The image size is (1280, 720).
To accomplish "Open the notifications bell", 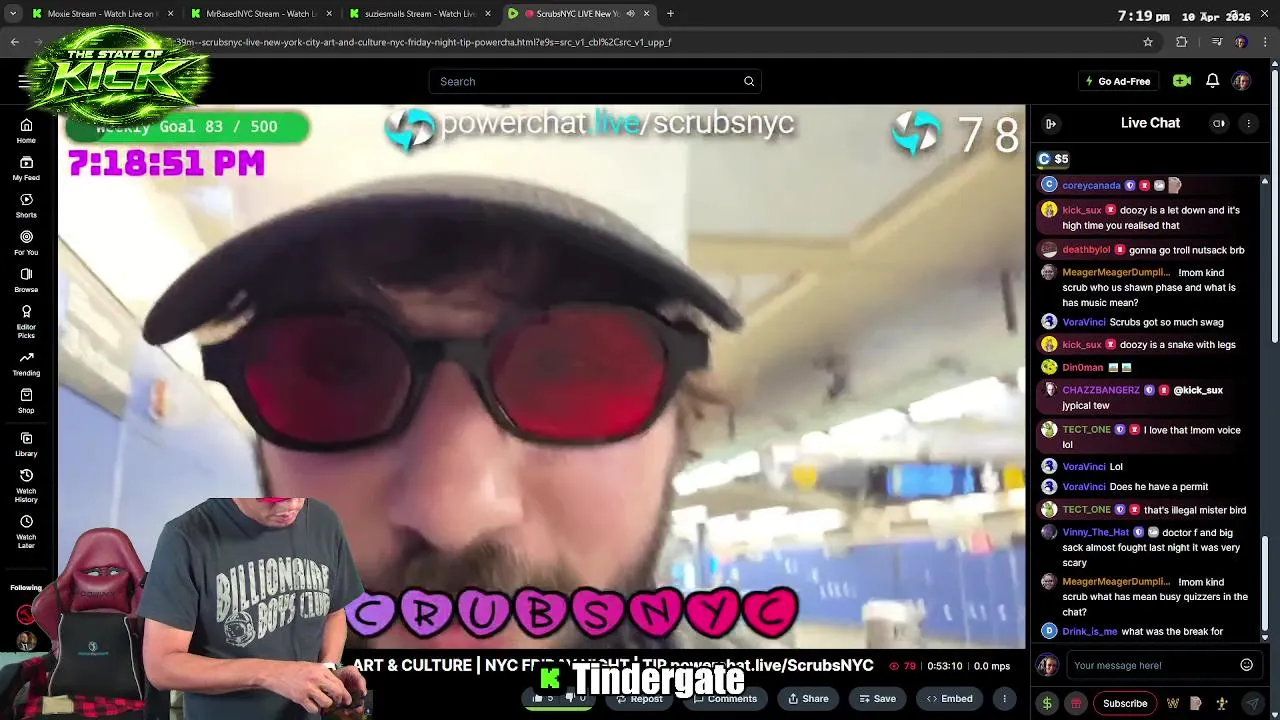I will click(1212, 81).
